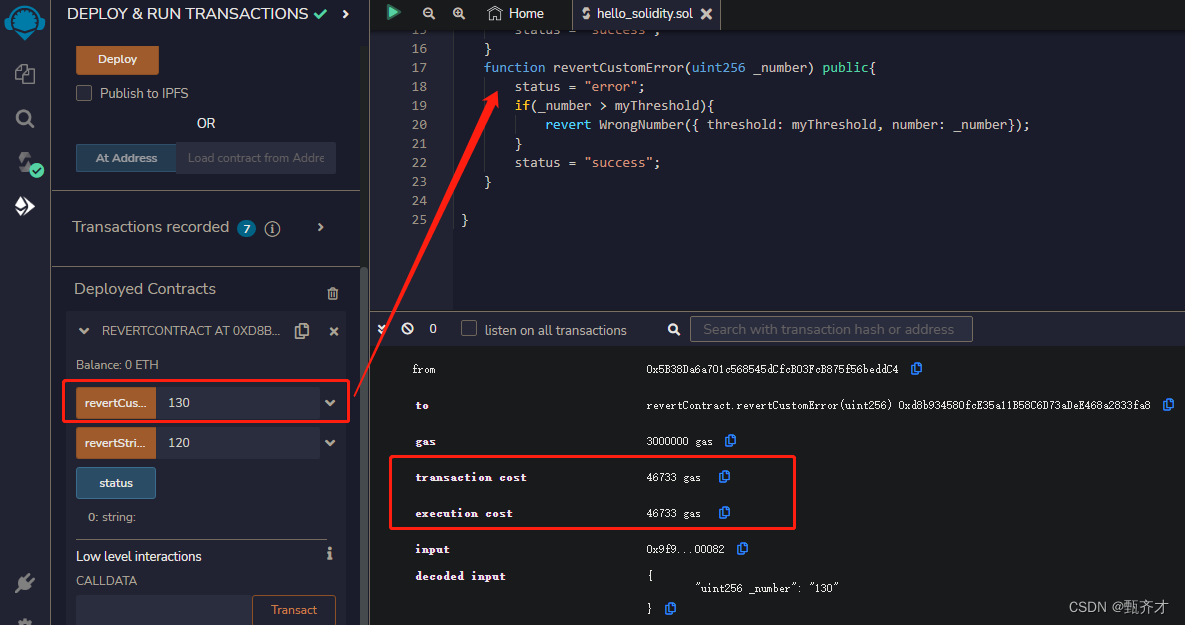Open the Plugin manager sidebar icon
Image resolution: width=1185 pixels, height=625 pixels.
[25, 583]
